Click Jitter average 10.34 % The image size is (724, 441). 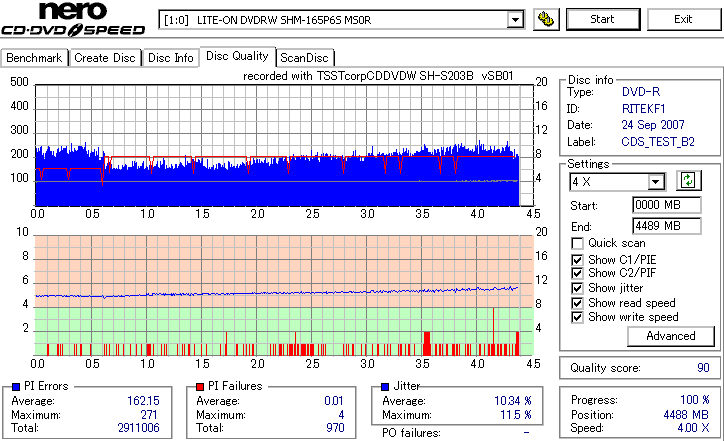pos(513,401)
